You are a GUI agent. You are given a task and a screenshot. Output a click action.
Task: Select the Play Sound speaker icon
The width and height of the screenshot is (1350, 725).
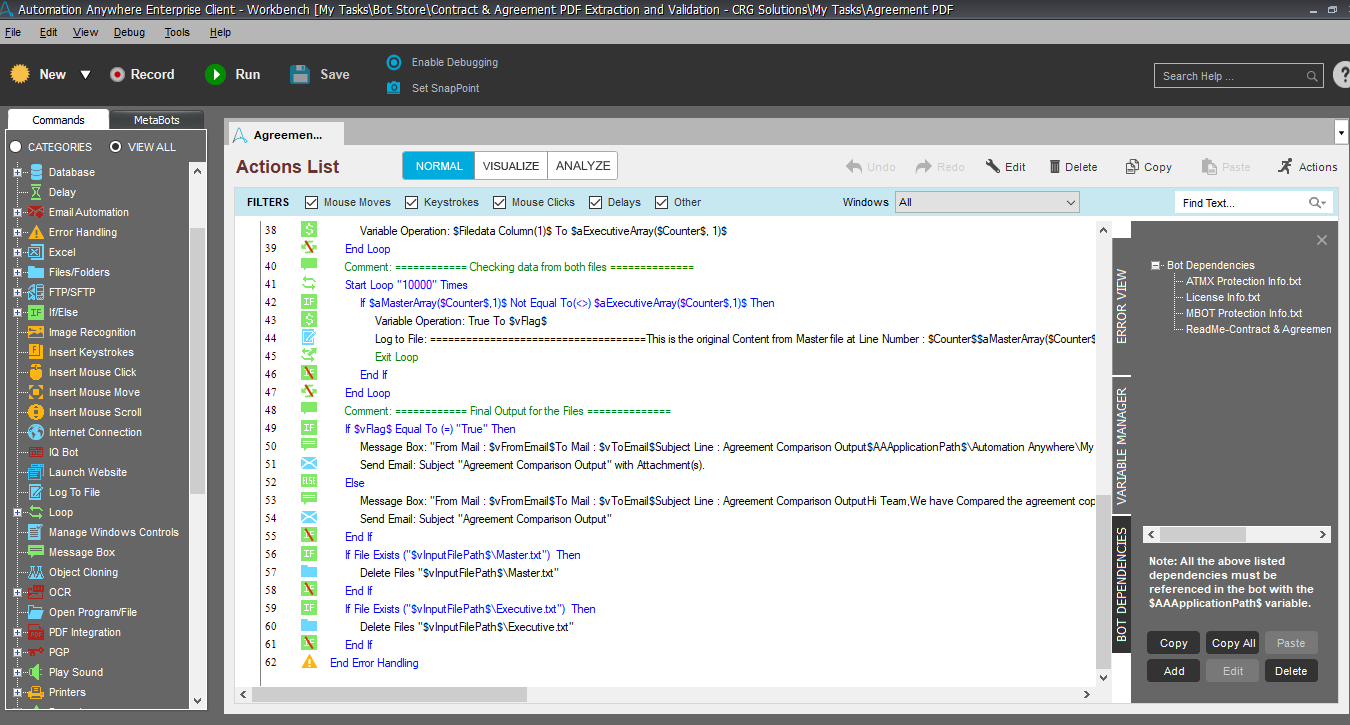[x=36, y=672]
